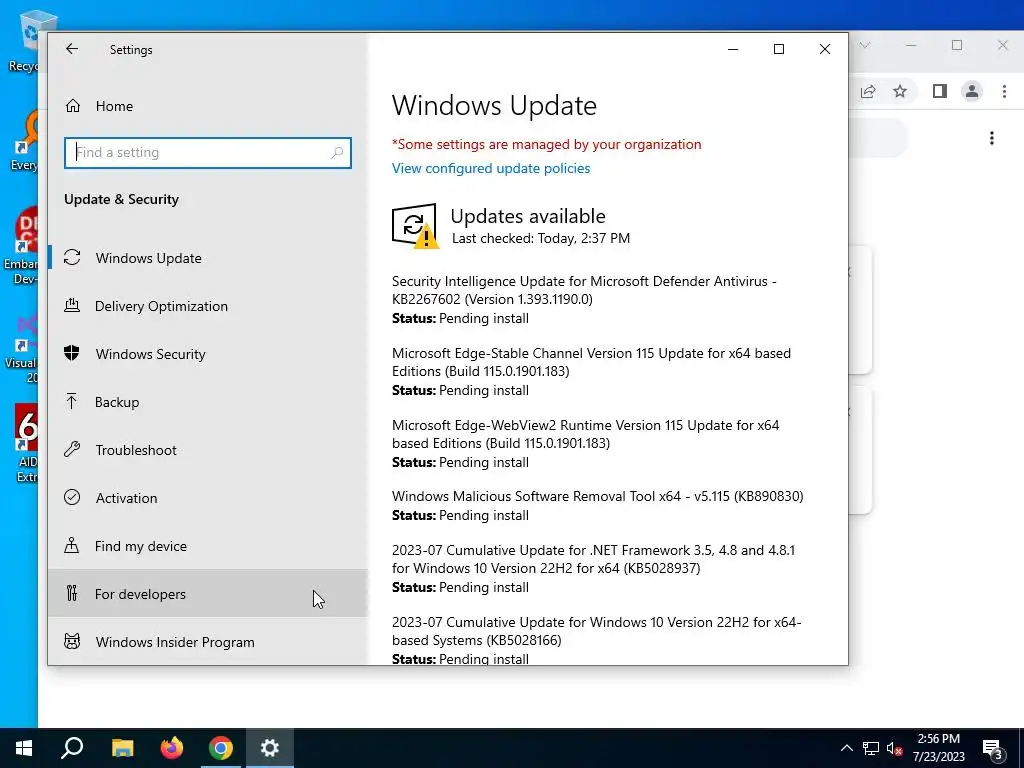The height and width of the screenshot is (768, 1024).
Task: Open taskbar Search
Action: pos(72,748)
